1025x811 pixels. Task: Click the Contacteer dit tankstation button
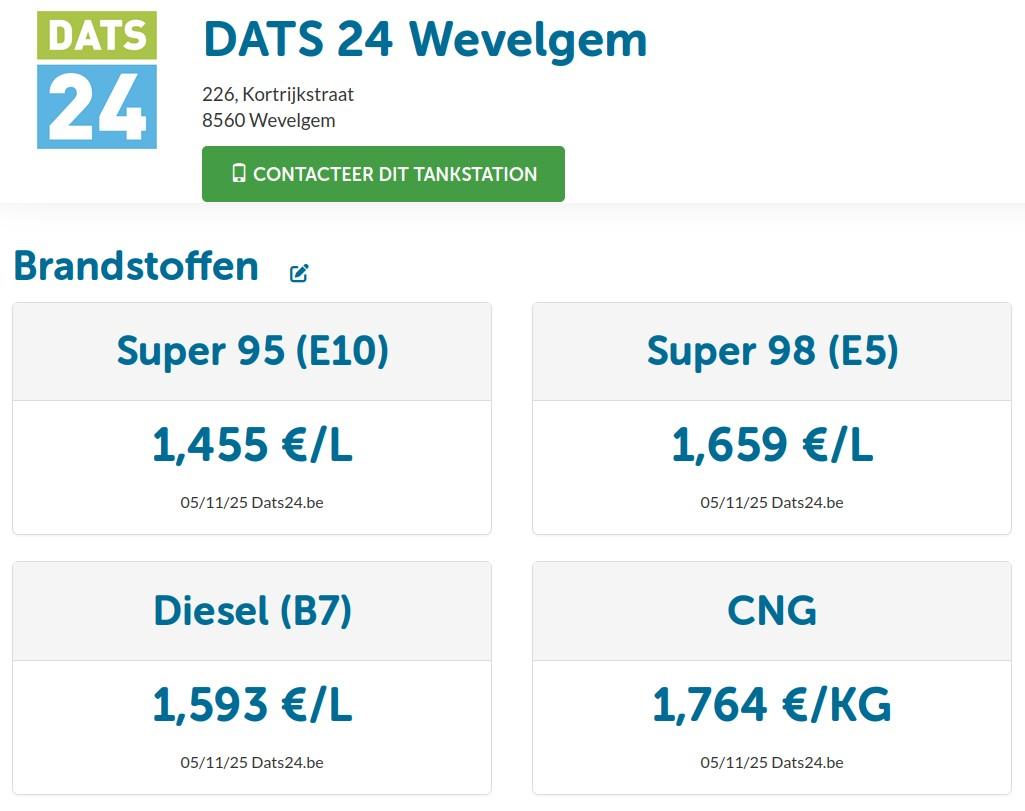pos(383,174)
